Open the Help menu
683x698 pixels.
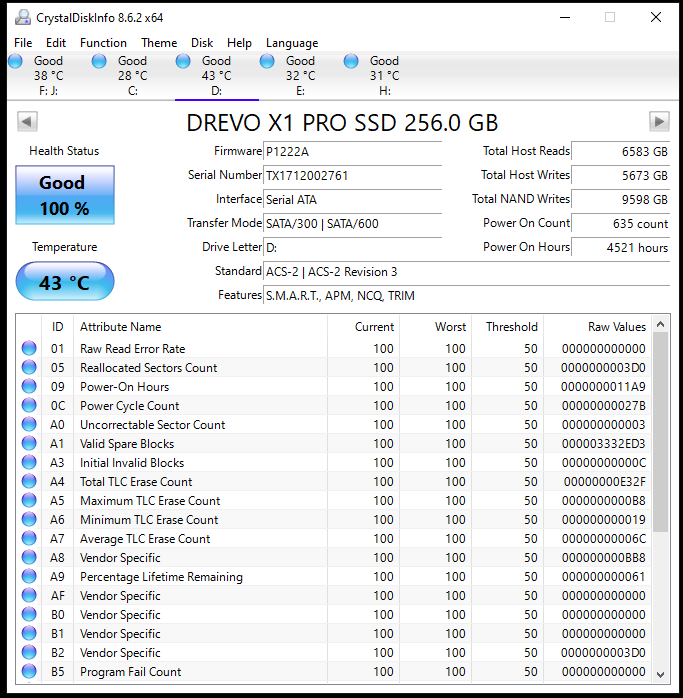click(239, 43)
